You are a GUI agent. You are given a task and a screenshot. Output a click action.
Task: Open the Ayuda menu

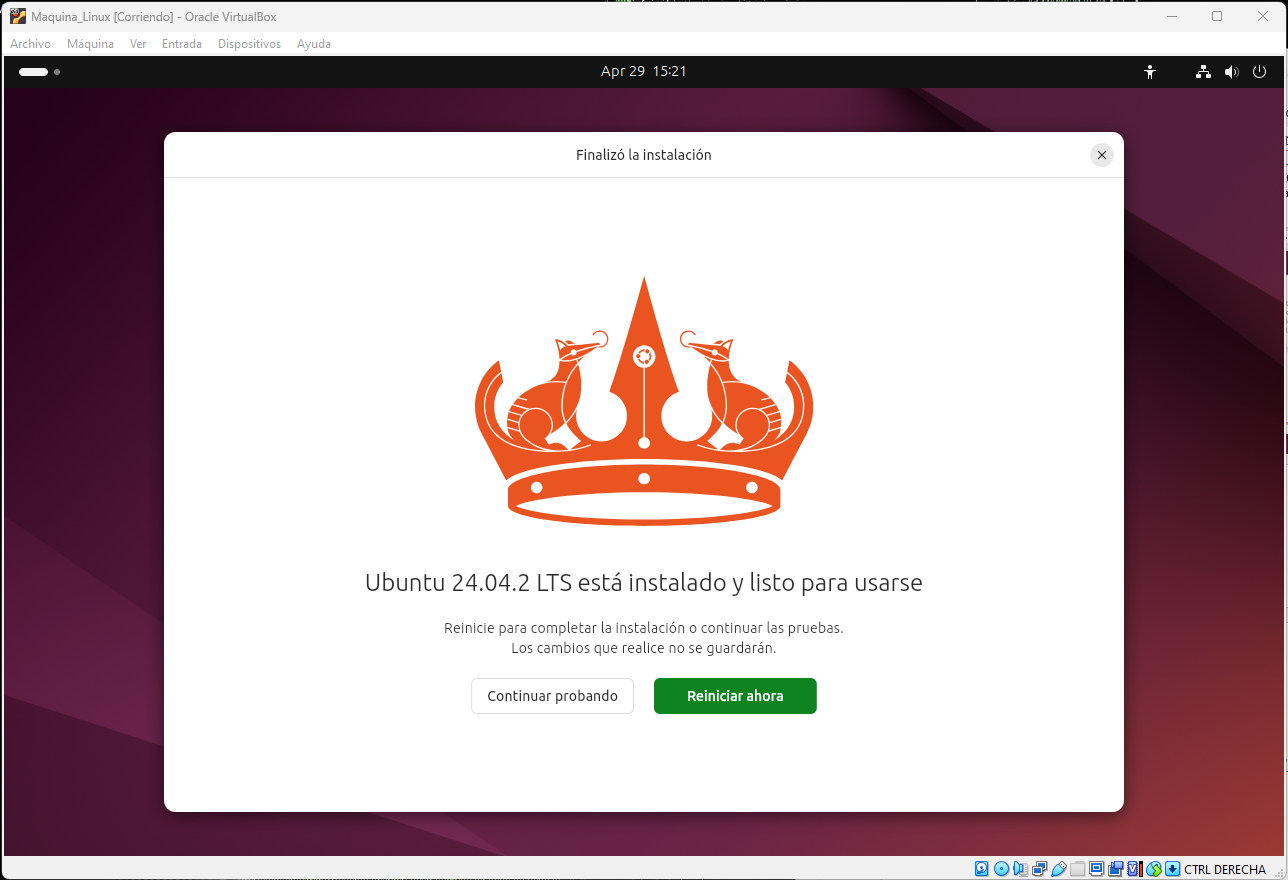[x=313, y=44]
